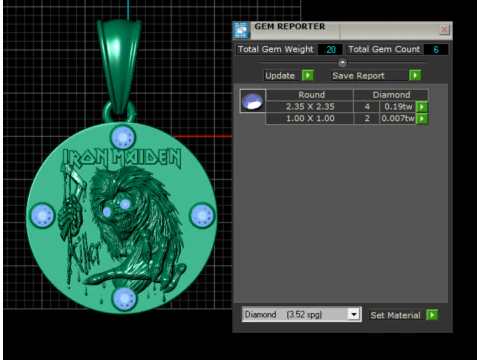Click the GEM REPORTER title text
The height and width of the screenshot is (360, 480).
(290, 26)
